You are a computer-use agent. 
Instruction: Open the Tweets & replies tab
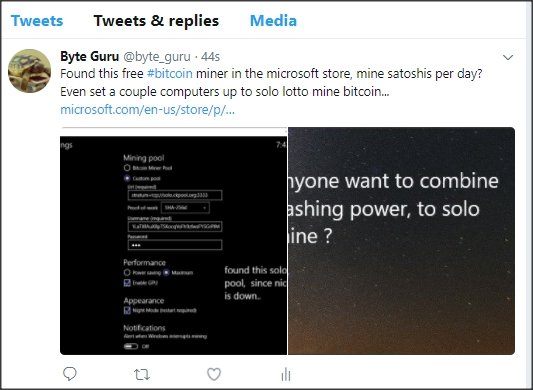pyautogui.click(x=156, y=21)
